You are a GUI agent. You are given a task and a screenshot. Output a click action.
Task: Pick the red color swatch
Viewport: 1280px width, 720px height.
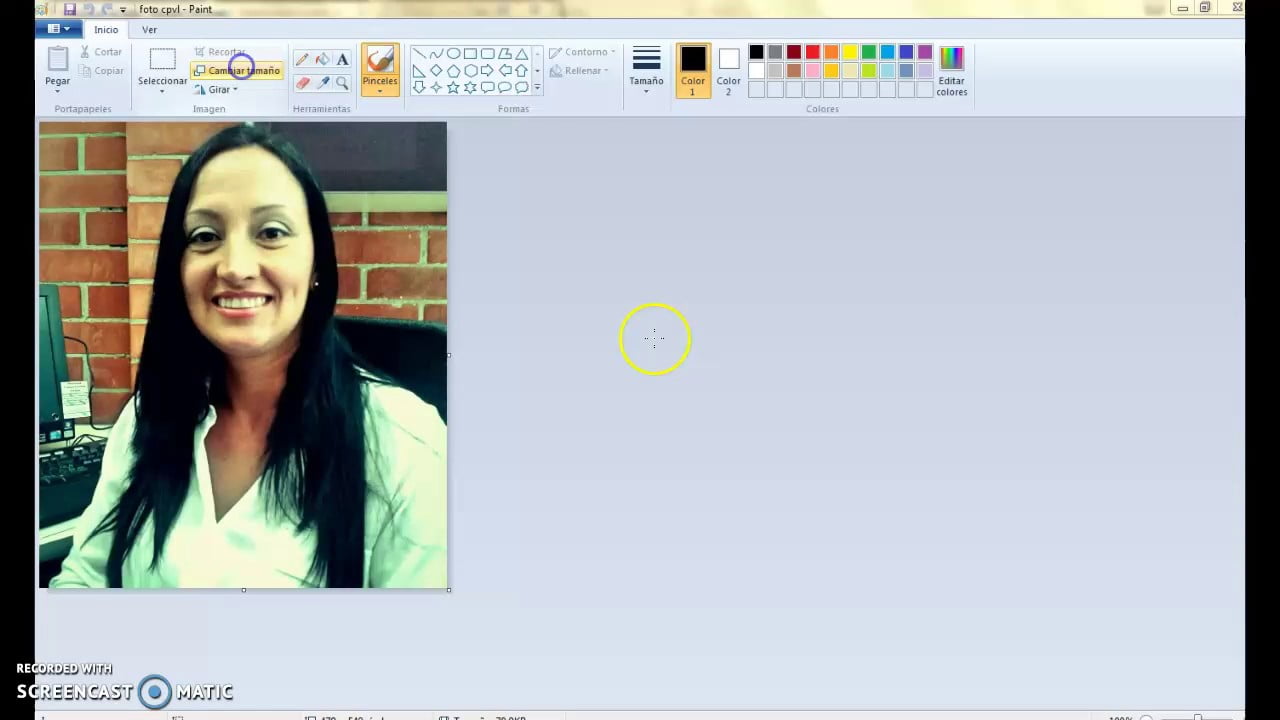812,52
